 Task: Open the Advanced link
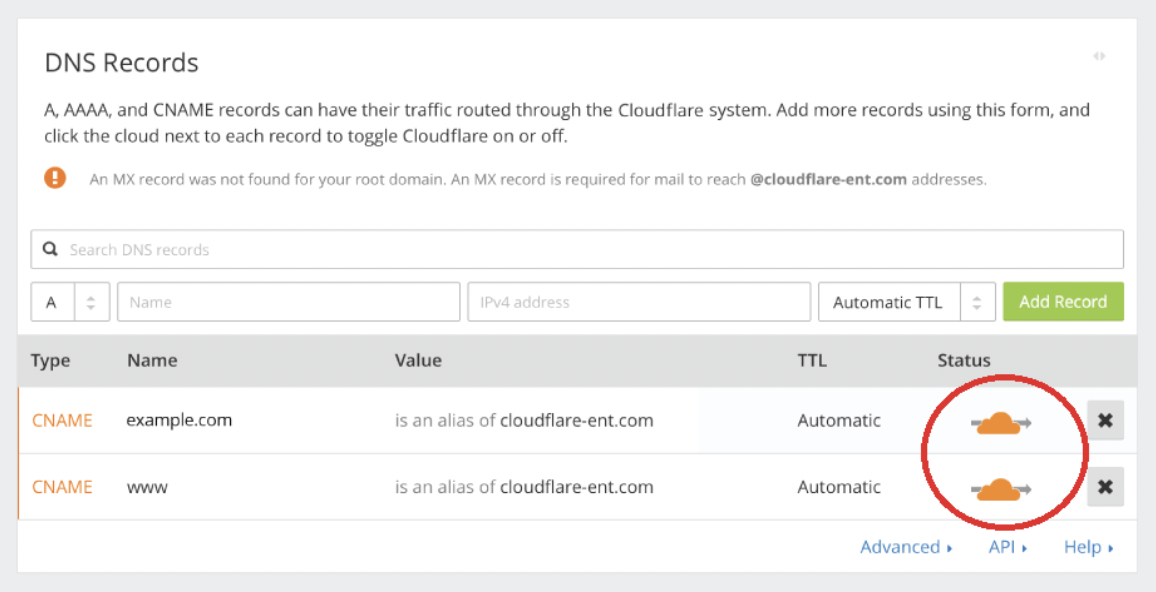906,547
